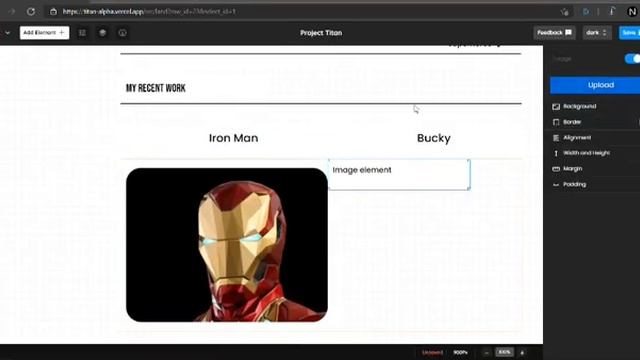Expand the Padding section

(x=595, y=184)
